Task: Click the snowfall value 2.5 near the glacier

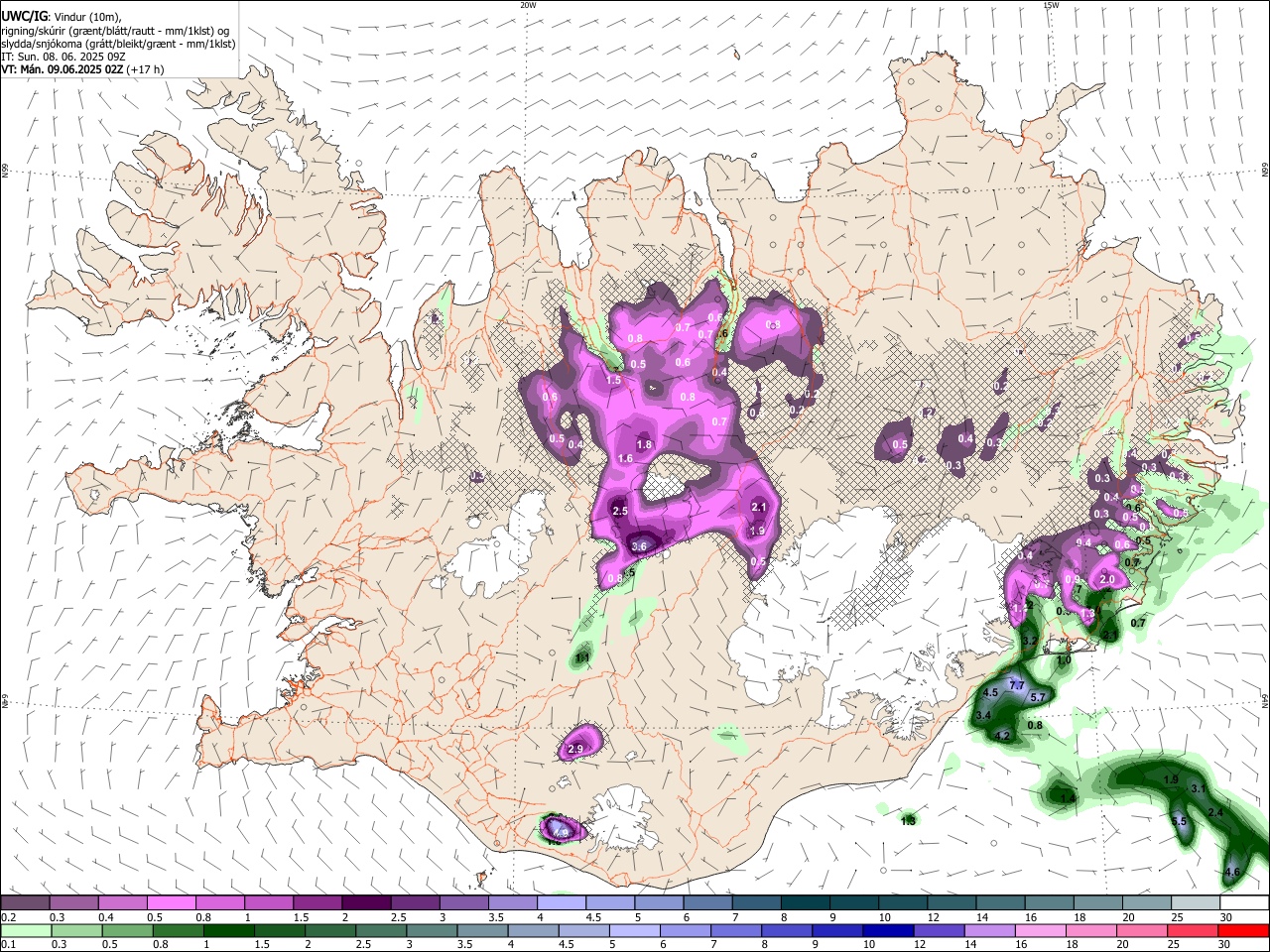Action: 620,511
